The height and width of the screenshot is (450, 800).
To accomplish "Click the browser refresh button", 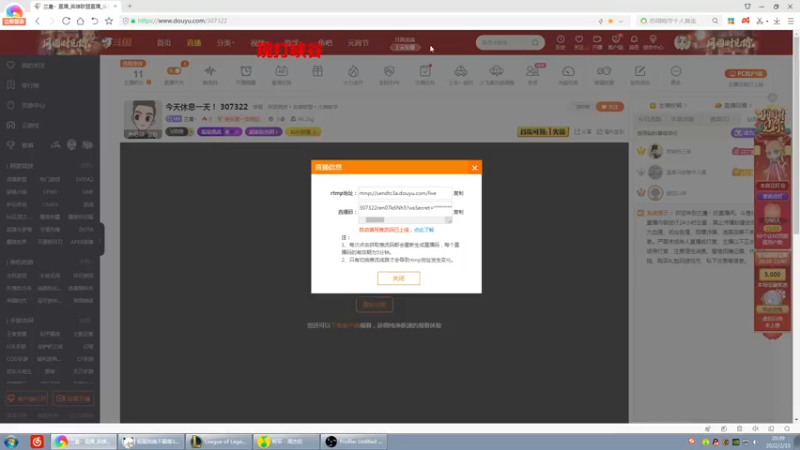I will tap(66, 21).
